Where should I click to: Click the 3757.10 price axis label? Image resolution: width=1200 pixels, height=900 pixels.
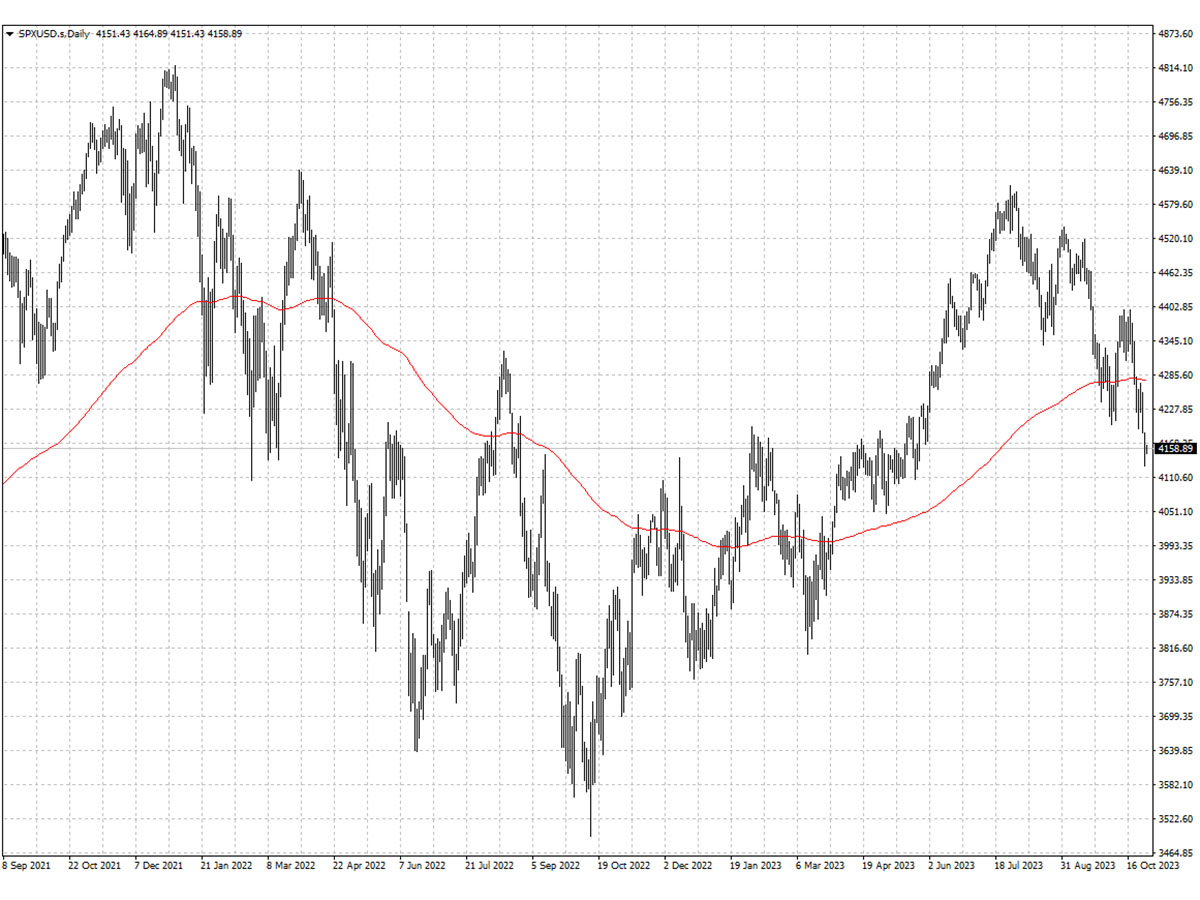1175,682
